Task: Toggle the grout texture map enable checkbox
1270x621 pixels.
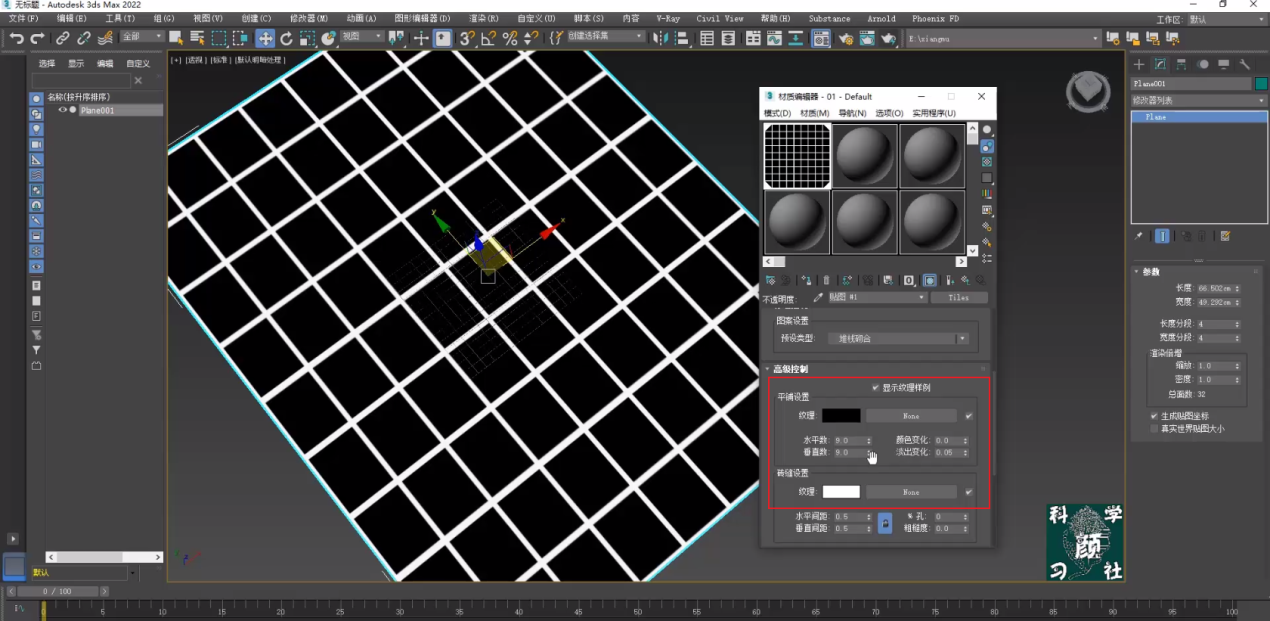Action: [x=968, y=491]
